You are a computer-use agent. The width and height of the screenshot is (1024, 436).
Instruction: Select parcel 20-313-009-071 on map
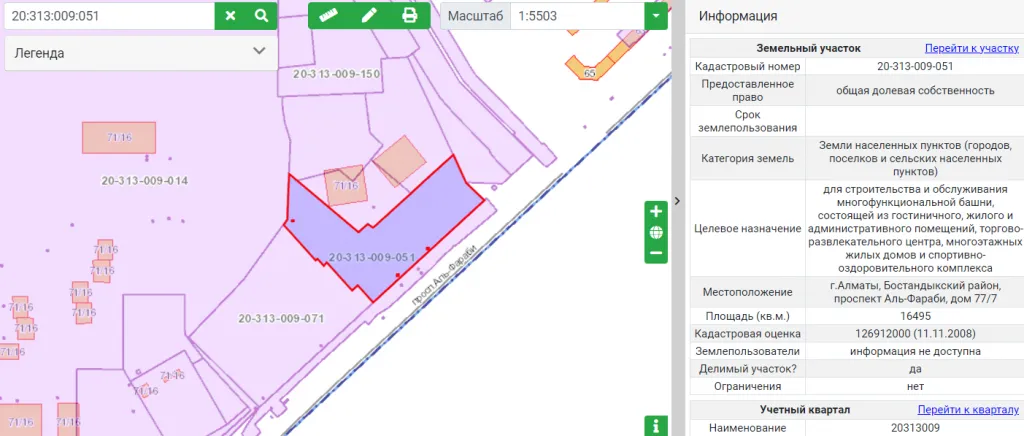(x=281, y=319)
